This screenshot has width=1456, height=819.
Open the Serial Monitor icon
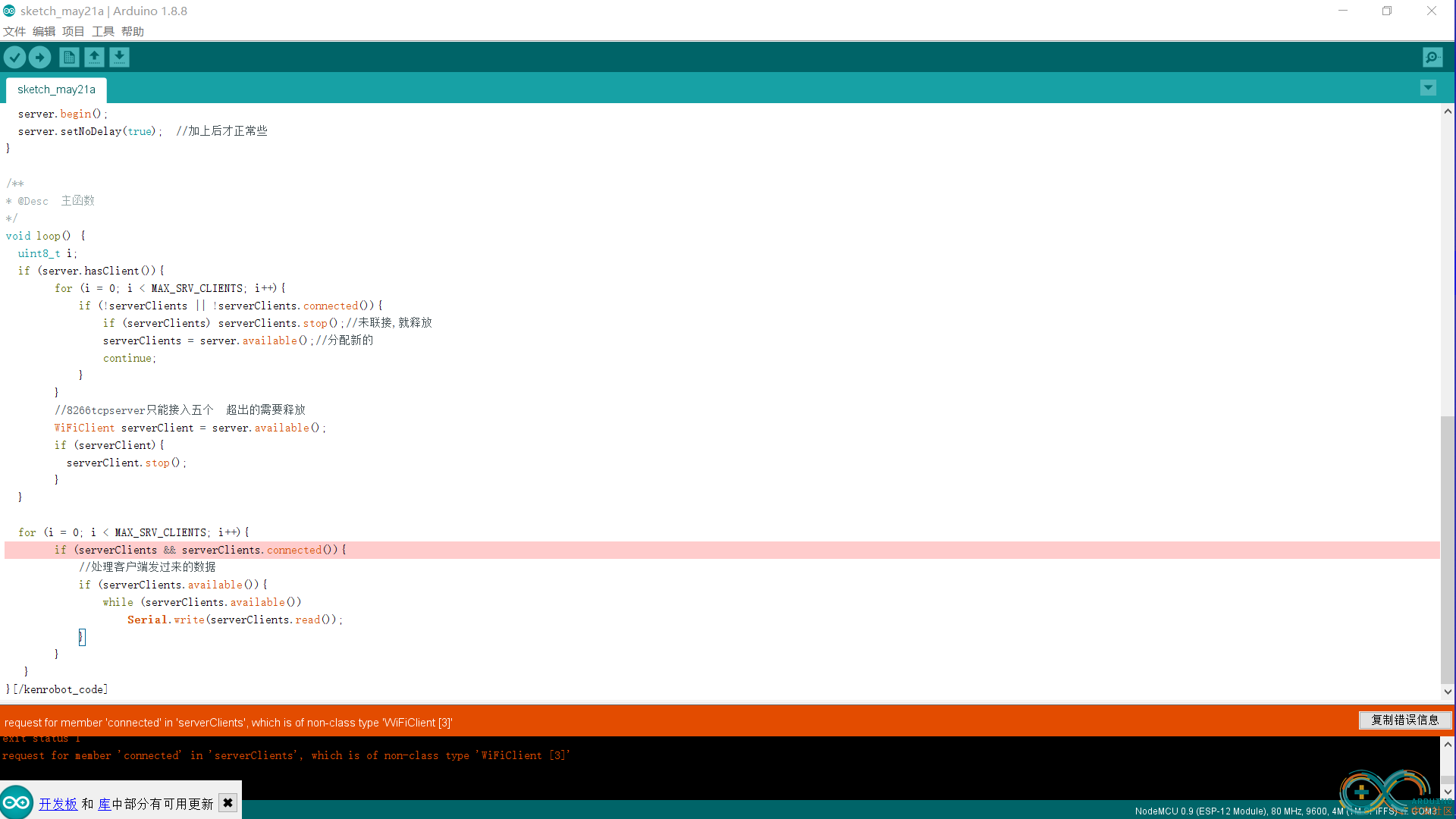point(1432,57)
